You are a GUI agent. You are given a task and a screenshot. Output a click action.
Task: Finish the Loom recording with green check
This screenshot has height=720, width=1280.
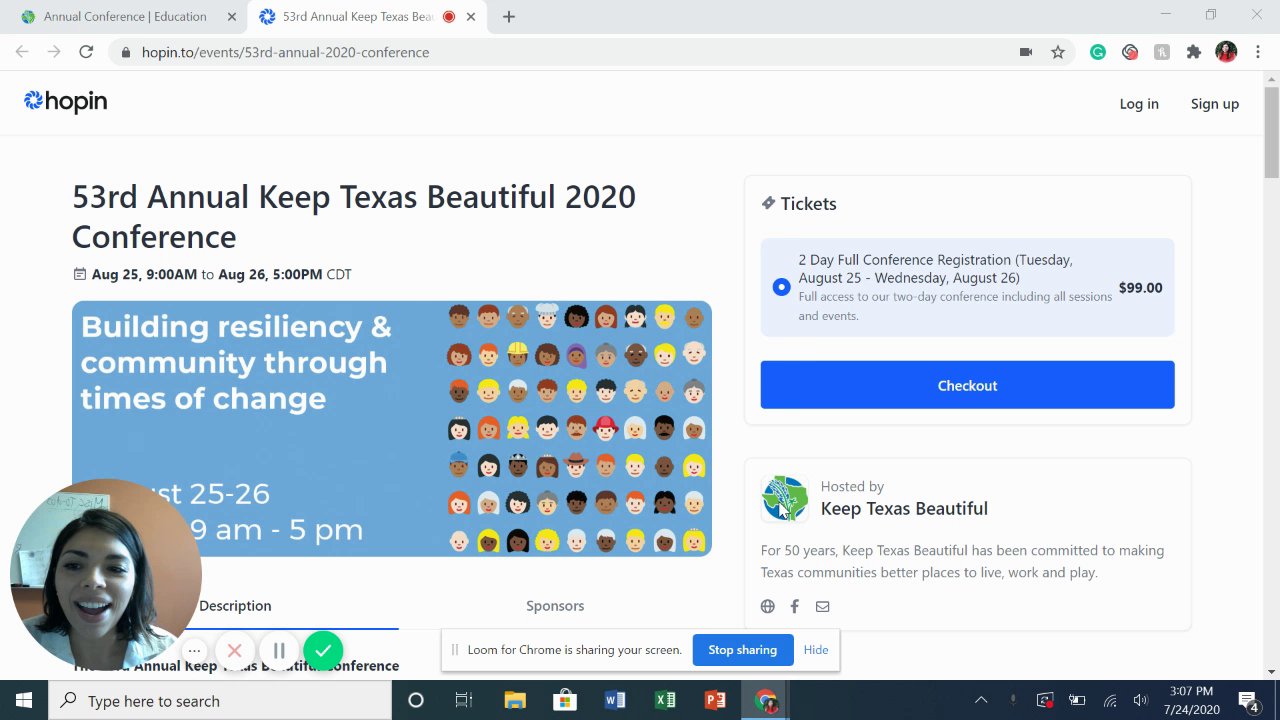pos(323,650)
